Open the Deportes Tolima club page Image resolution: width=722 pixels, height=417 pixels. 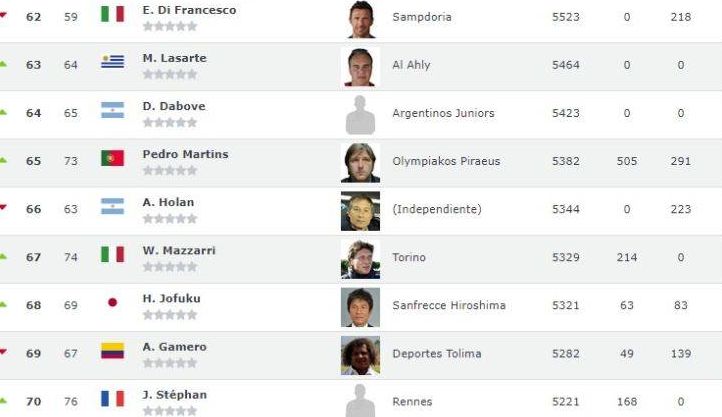pos(437,353)
